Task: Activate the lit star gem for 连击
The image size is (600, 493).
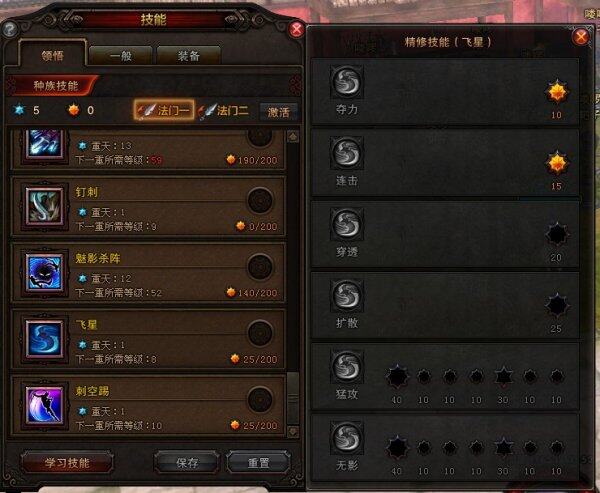Action: (557, 163)
